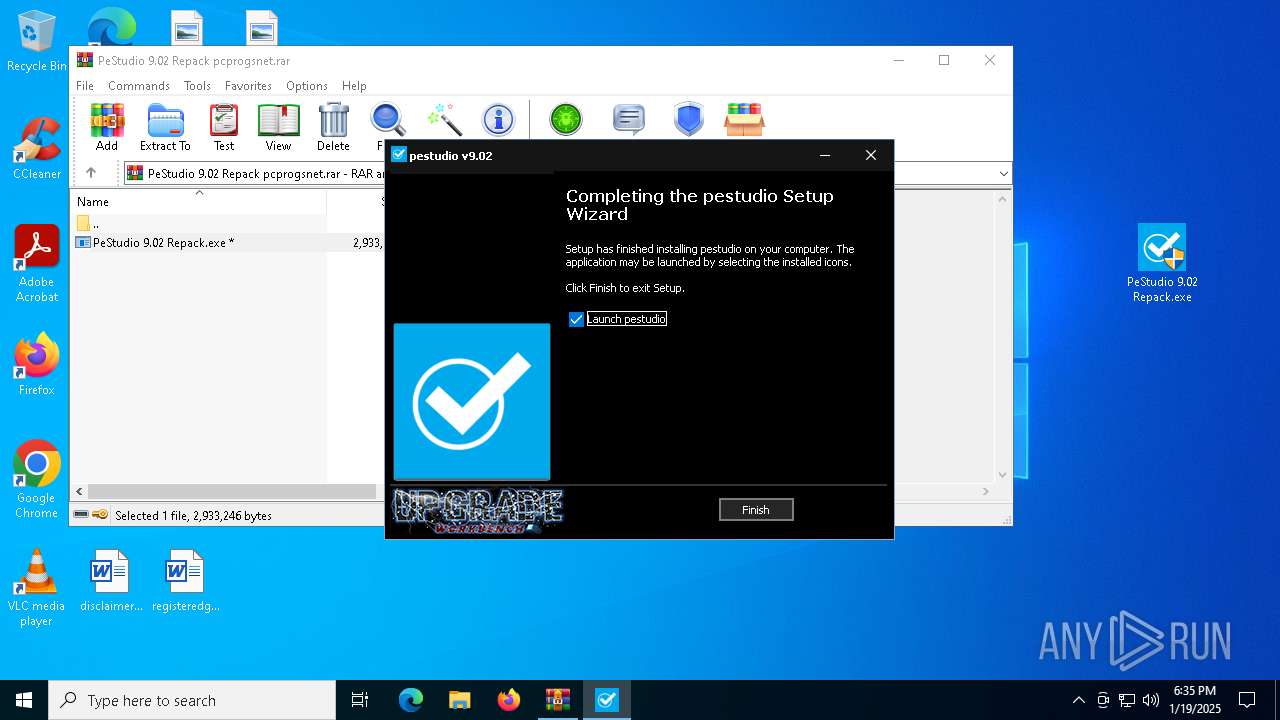Click the volume icon in system tray
This screenshot has height=720, width=1280.
(x=1150, y=700)
